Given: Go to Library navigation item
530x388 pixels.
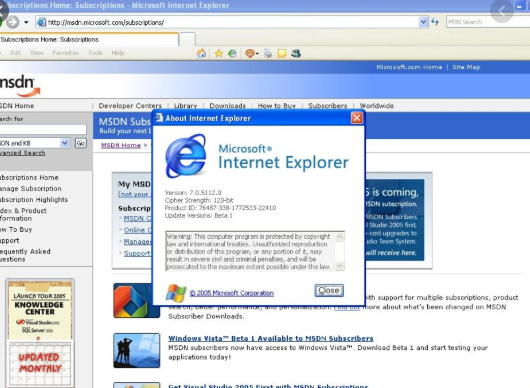Looking at the screenshot, I should (x=185, y=106).
